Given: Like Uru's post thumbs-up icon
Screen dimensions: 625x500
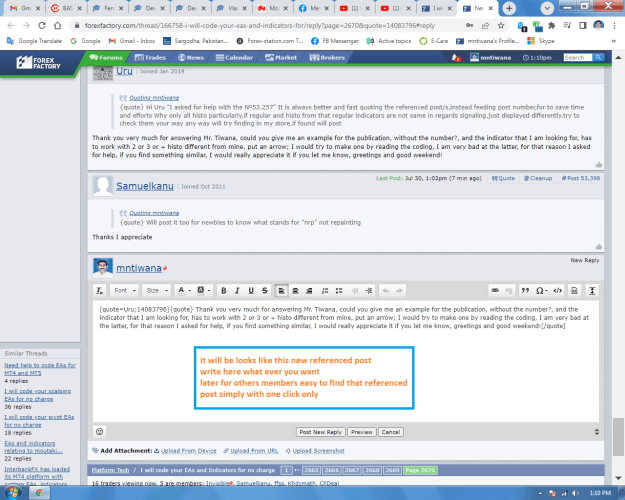Looking at the screenshot, I should pos(598,164).
